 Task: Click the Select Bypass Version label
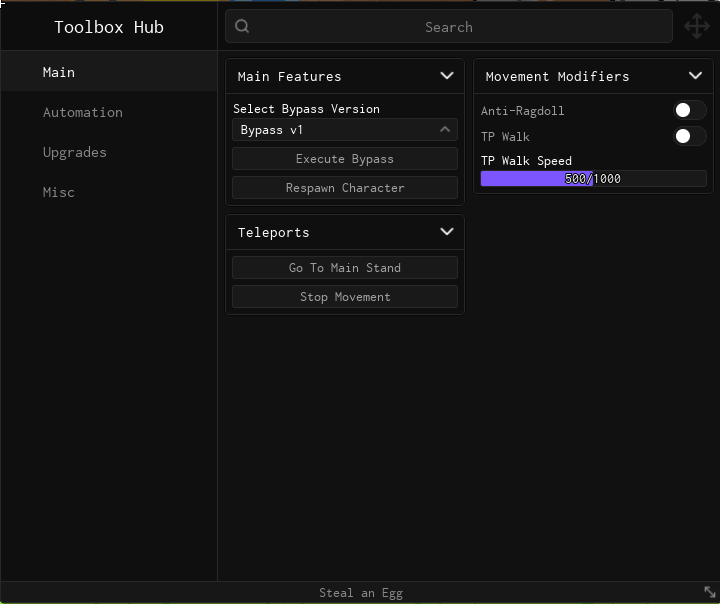306,109
